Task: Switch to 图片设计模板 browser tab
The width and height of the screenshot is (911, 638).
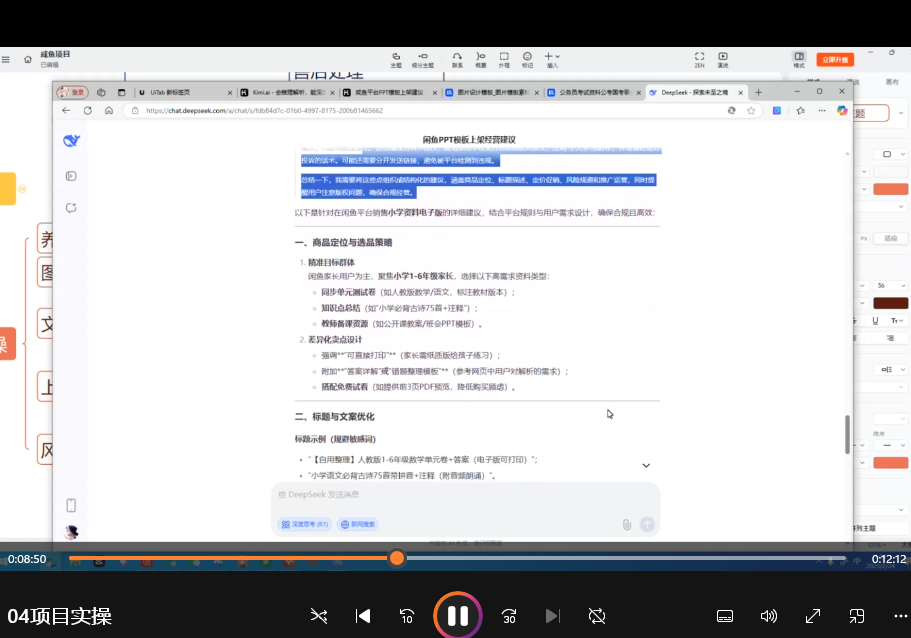Action: point(492,92)
